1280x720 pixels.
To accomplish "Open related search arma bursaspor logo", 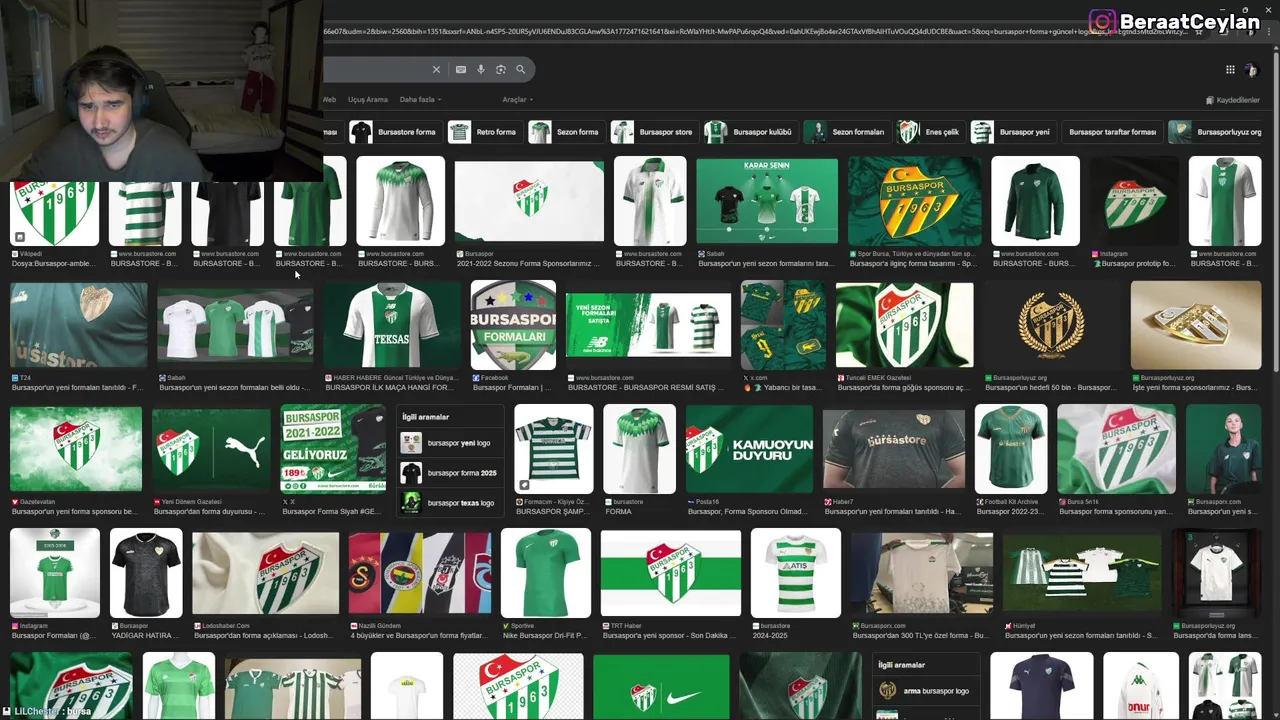I will (925, 691).
